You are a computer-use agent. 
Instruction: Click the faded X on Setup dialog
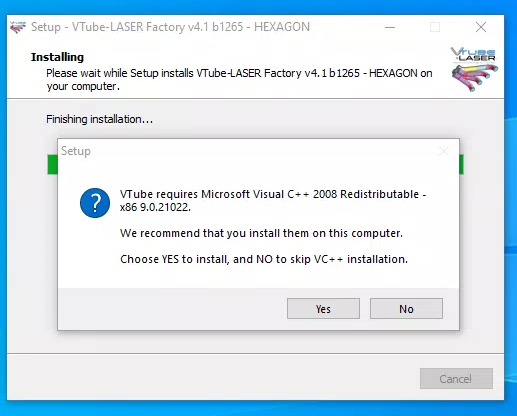click(x=444, y=151)
